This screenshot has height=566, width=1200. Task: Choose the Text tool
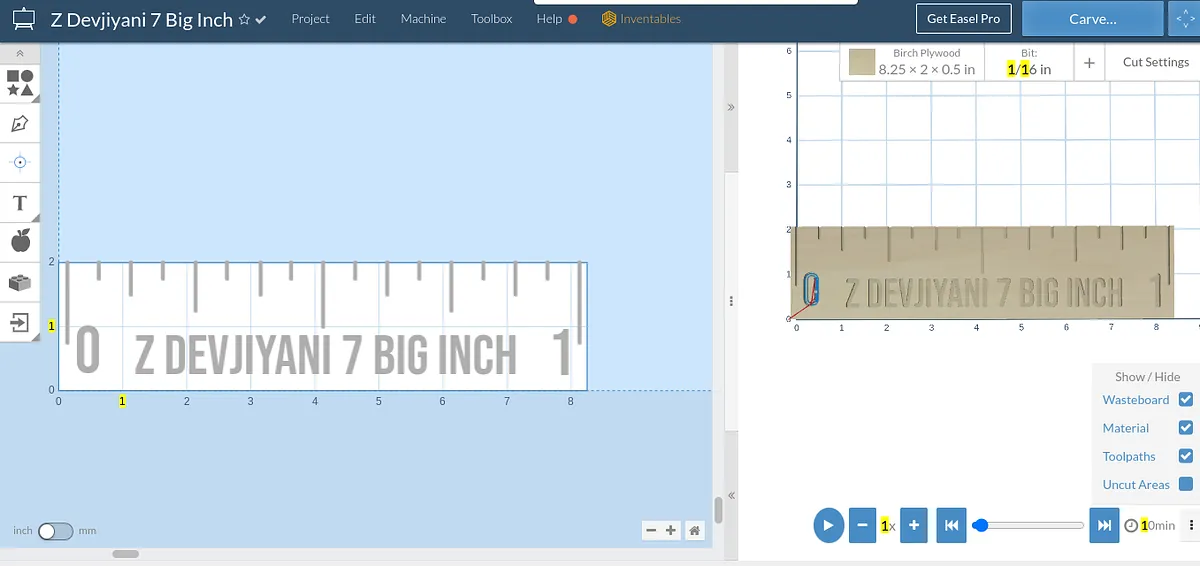coord(20,203)
